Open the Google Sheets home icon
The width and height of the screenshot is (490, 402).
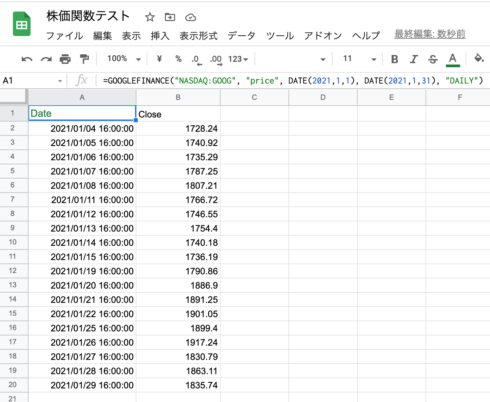(x=22, y=24)
